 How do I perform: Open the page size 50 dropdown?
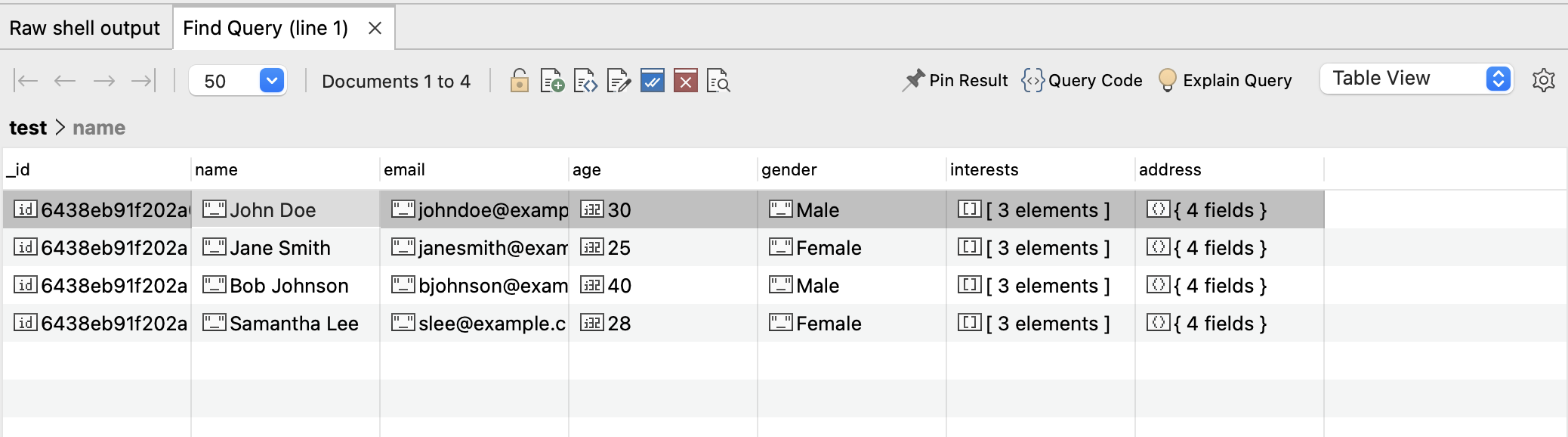(x=271, y=80)
